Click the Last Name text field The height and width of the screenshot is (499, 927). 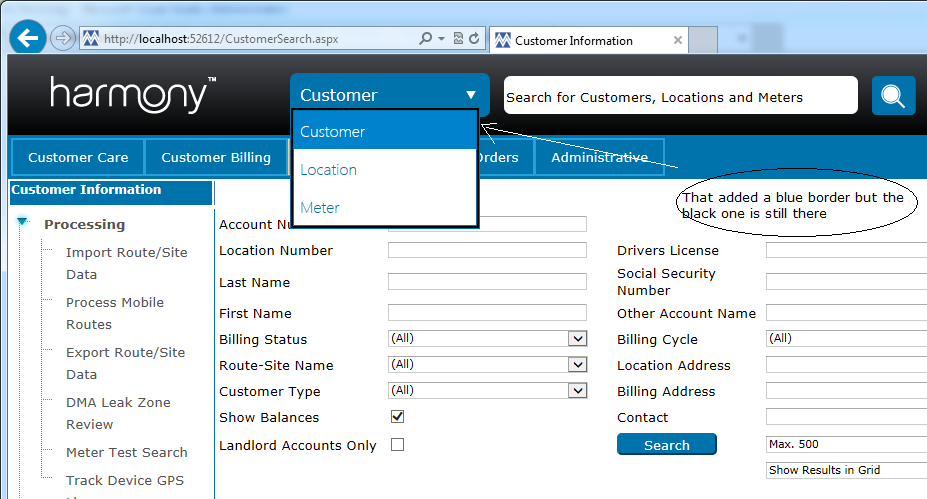coord(487,282)
